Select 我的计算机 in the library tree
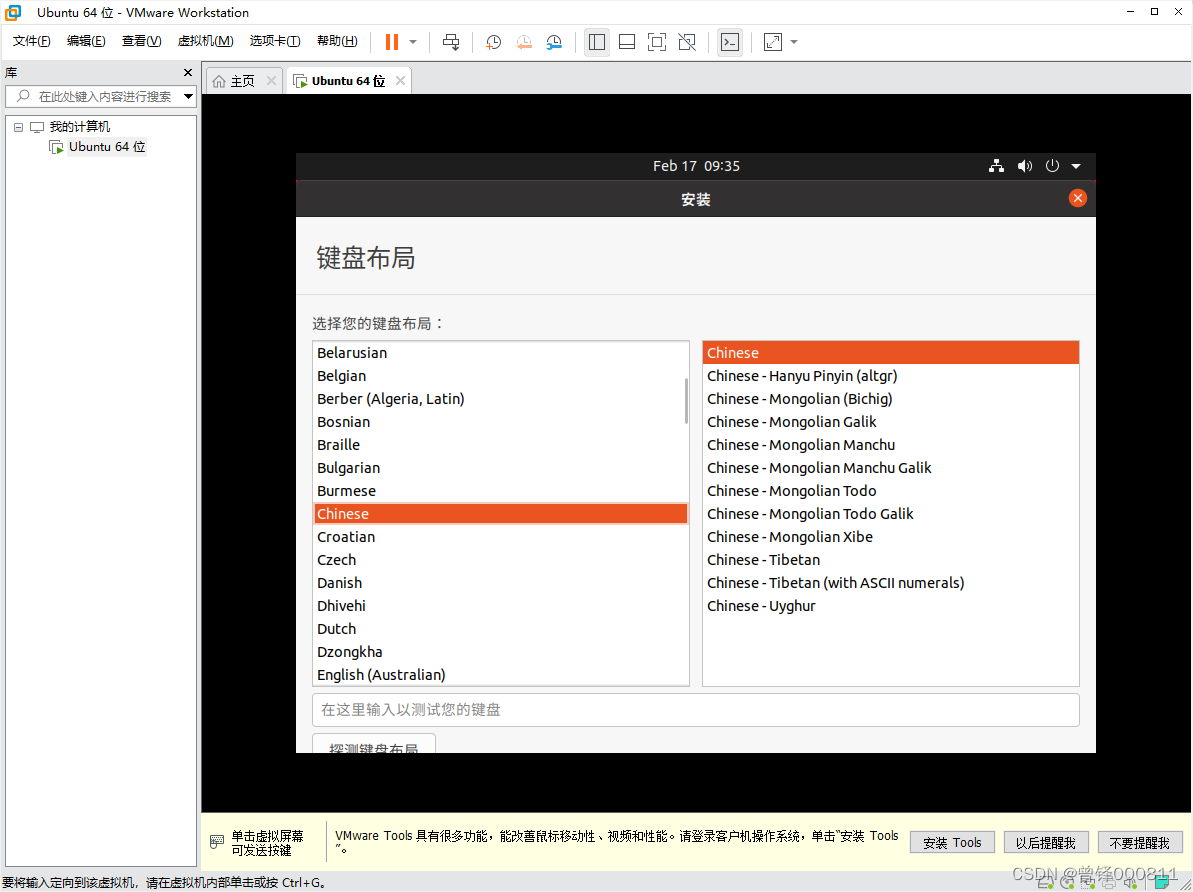The image size is (1193, 892). [x=80, y=126]
